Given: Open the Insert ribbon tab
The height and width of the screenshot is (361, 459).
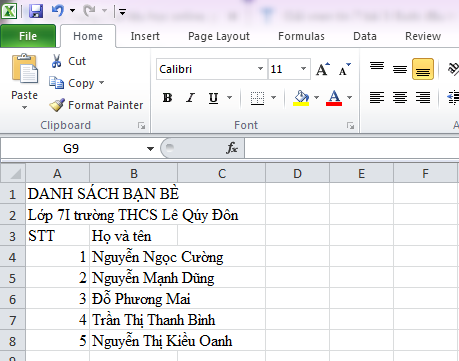Looking at the screenshot, I should (145, 36).
